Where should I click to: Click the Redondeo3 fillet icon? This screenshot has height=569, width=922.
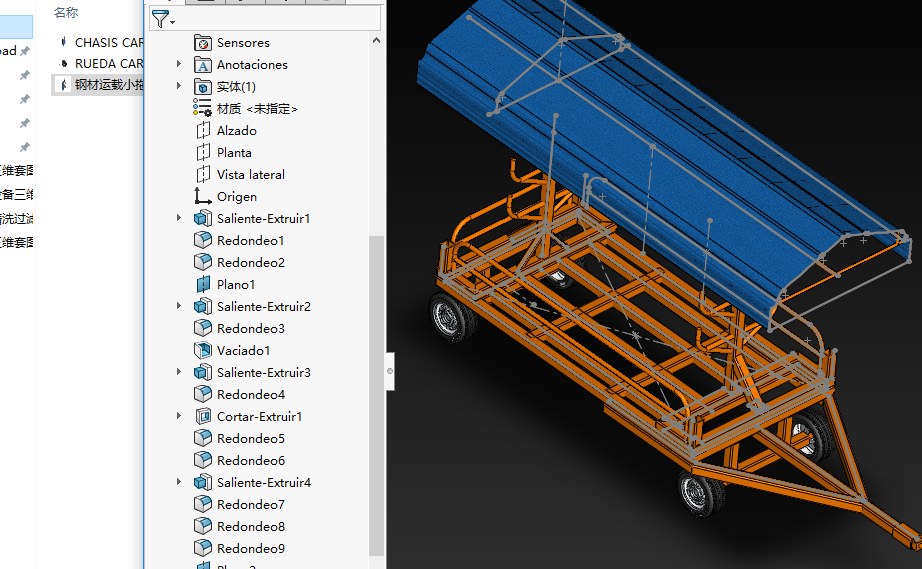(202, 329)
